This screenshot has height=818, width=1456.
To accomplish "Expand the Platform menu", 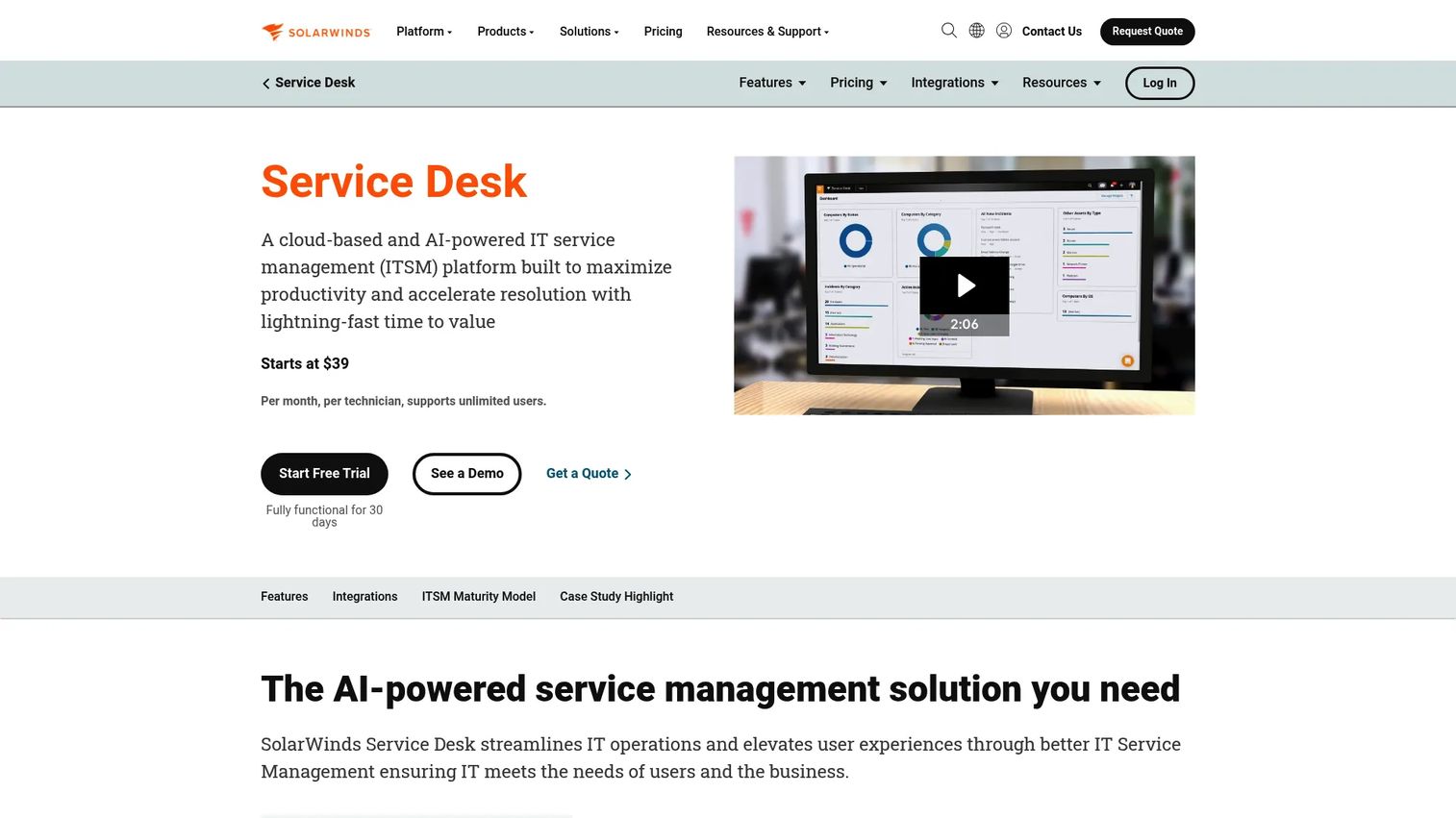I will (424, 32).
